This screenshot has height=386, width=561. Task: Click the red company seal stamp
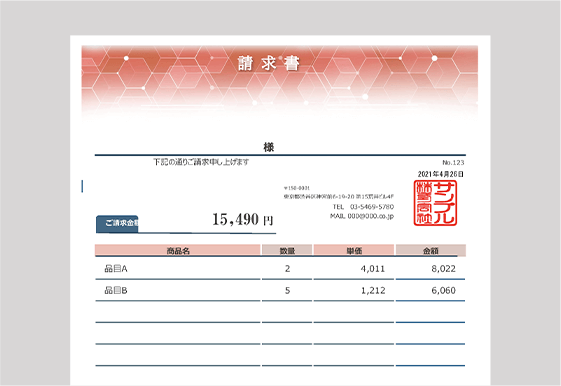(x=435, y=203)
